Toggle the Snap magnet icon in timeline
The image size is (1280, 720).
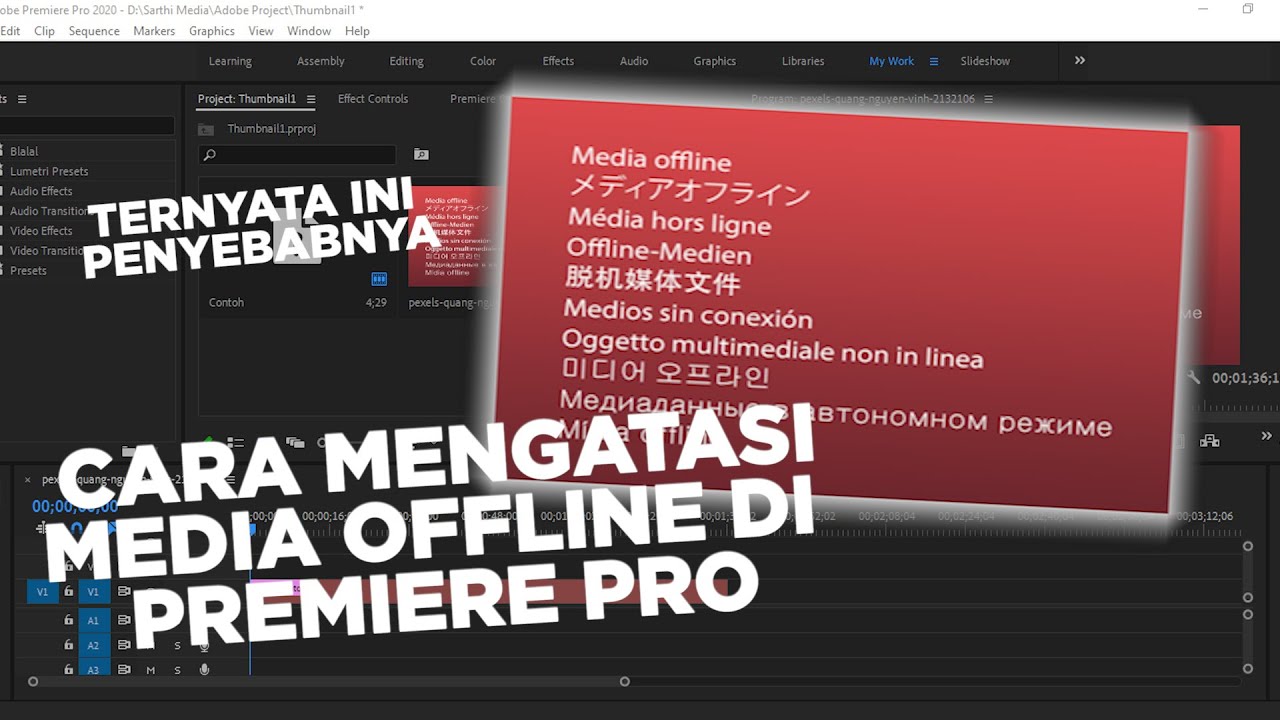77,528
